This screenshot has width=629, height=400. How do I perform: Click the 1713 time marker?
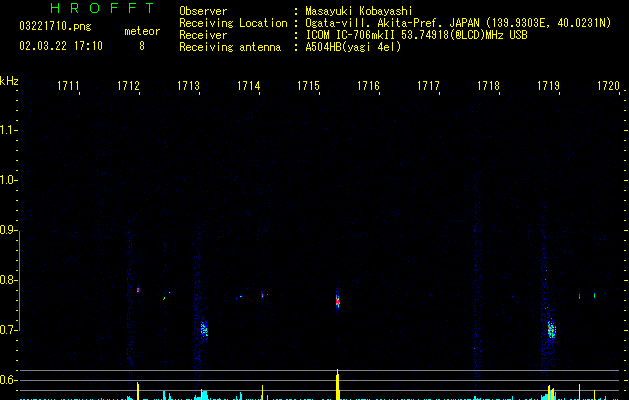tap(188, 86)
